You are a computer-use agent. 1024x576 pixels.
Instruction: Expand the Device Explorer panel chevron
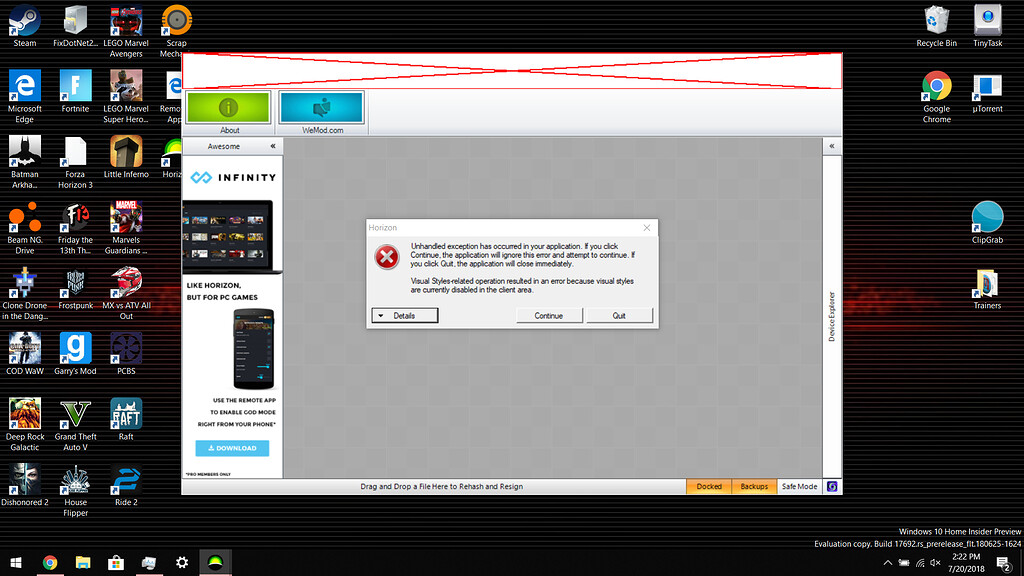pos(831,146)
